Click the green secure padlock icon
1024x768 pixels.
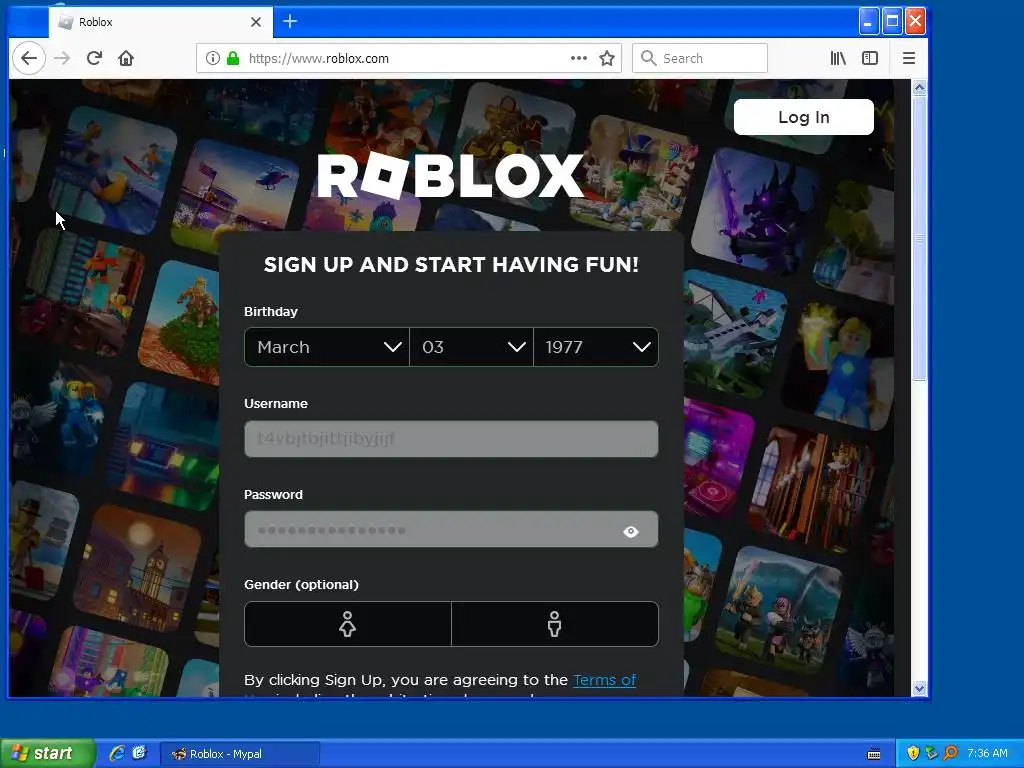point(232,58)
